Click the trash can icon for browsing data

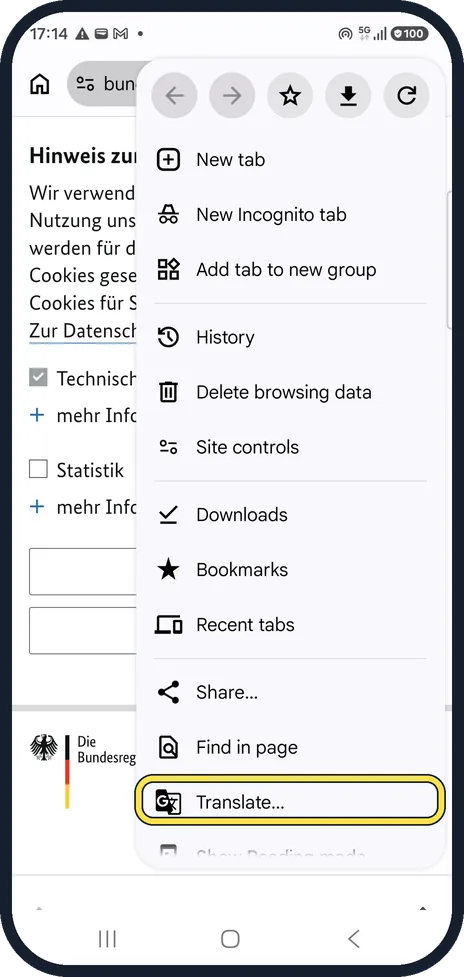[168, 392]
